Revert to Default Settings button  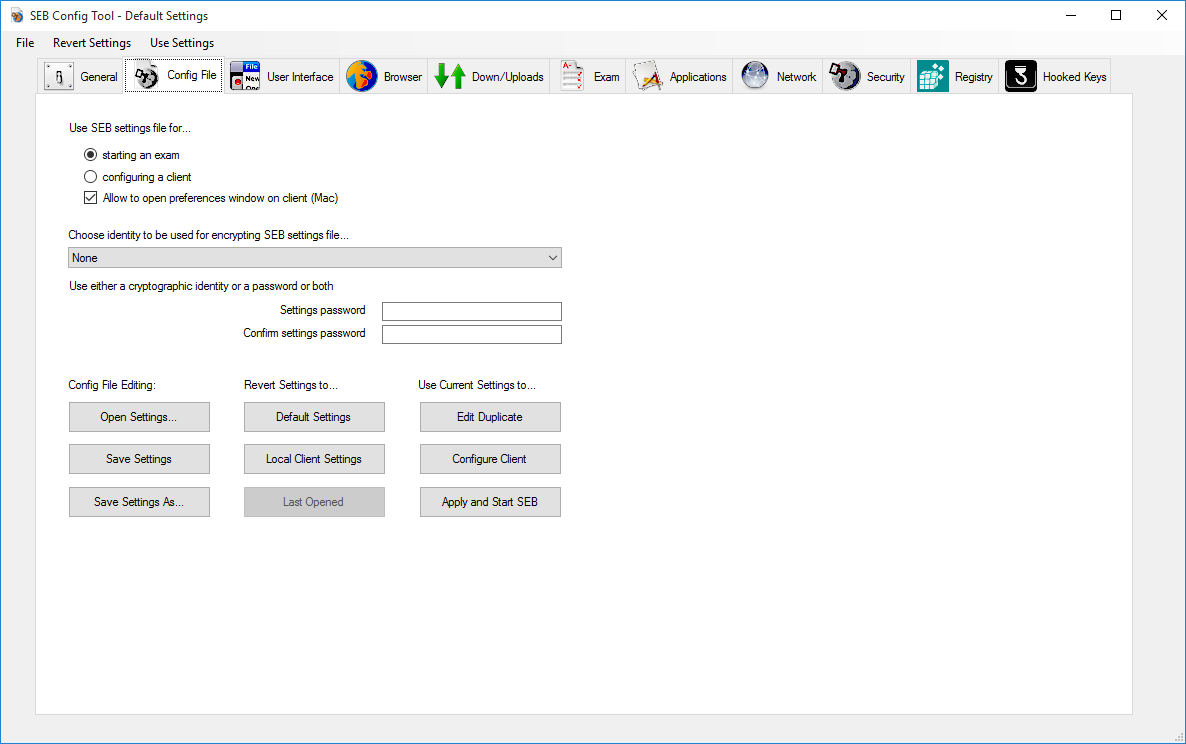tap(314, 417)
